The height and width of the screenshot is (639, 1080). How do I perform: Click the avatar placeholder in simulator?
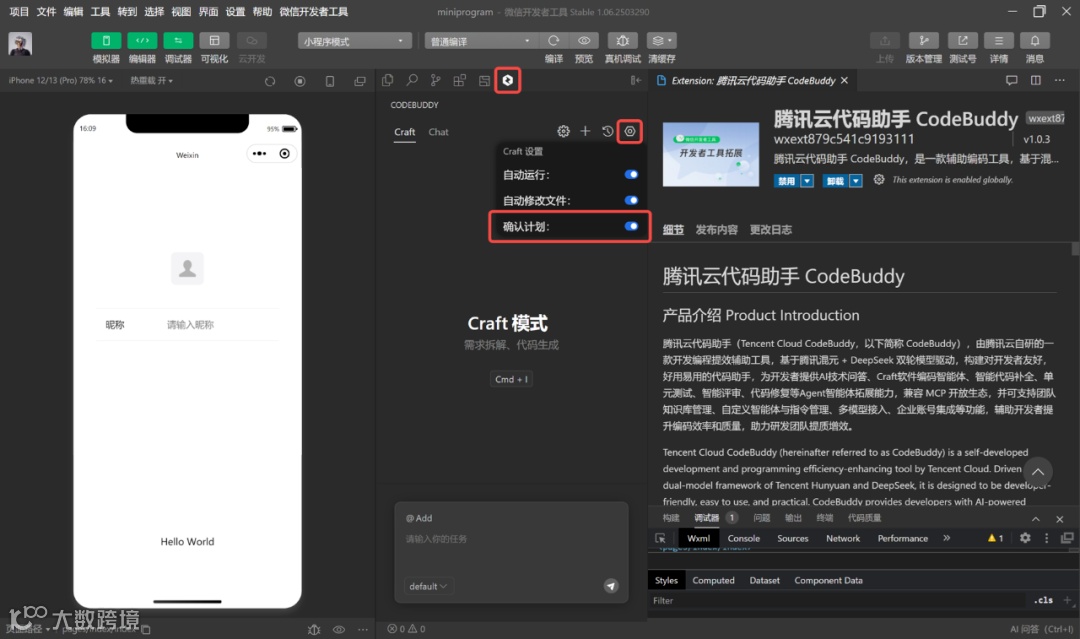(187, 268)
